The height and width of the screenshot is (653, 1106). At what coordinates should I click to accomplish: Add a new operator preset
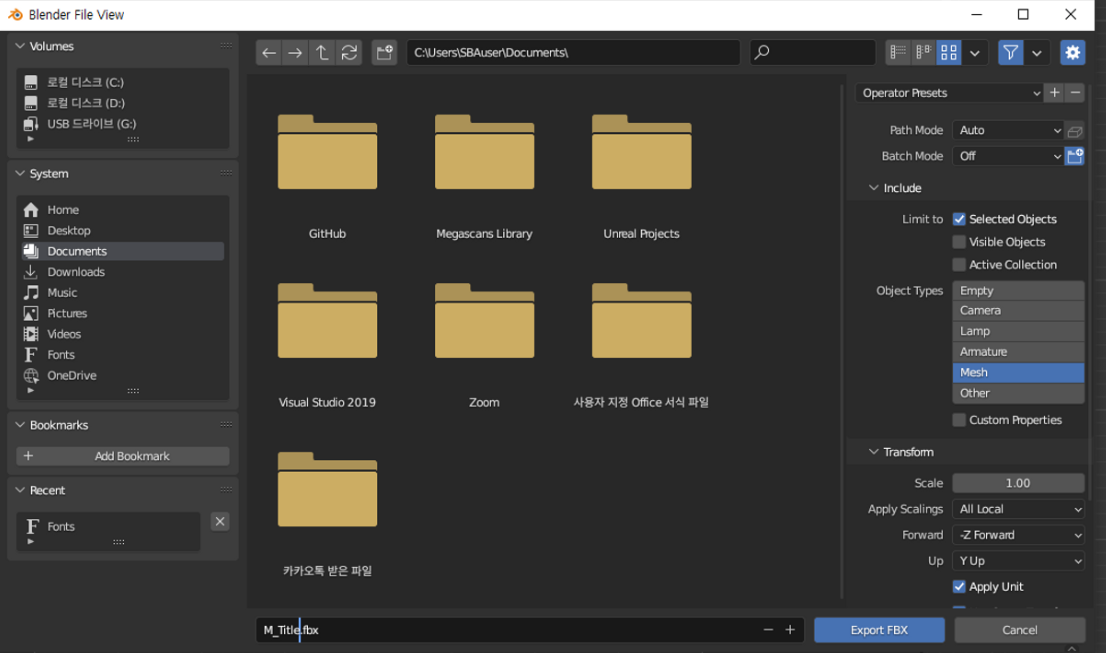point(1055,93)
